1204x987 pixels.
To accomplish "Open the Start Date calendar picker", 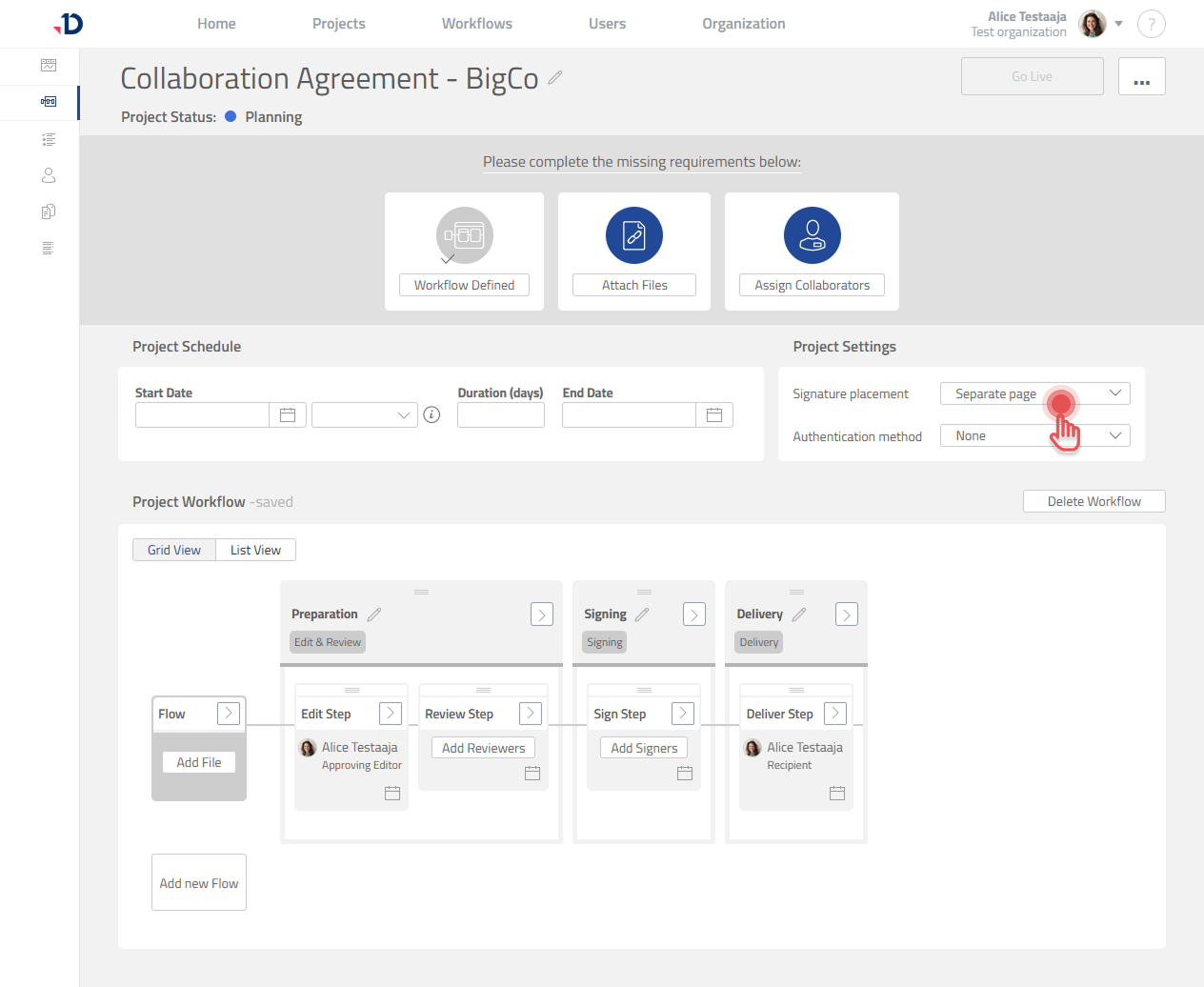I will click(288, 415).
